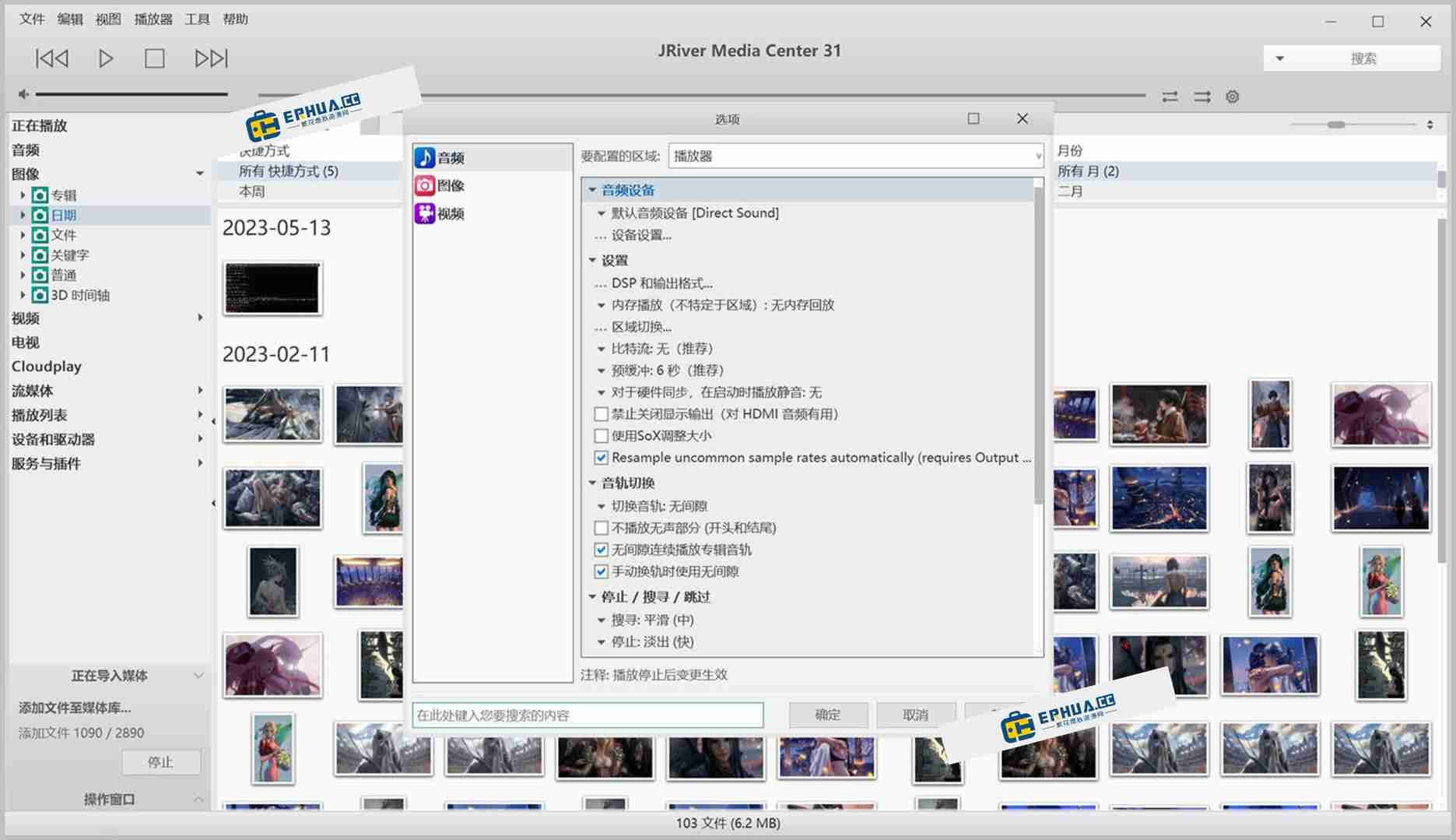Click 停止 to stop importing
Screen dimensions: 1456x840
pyautogui.click(x=160, y=762)
